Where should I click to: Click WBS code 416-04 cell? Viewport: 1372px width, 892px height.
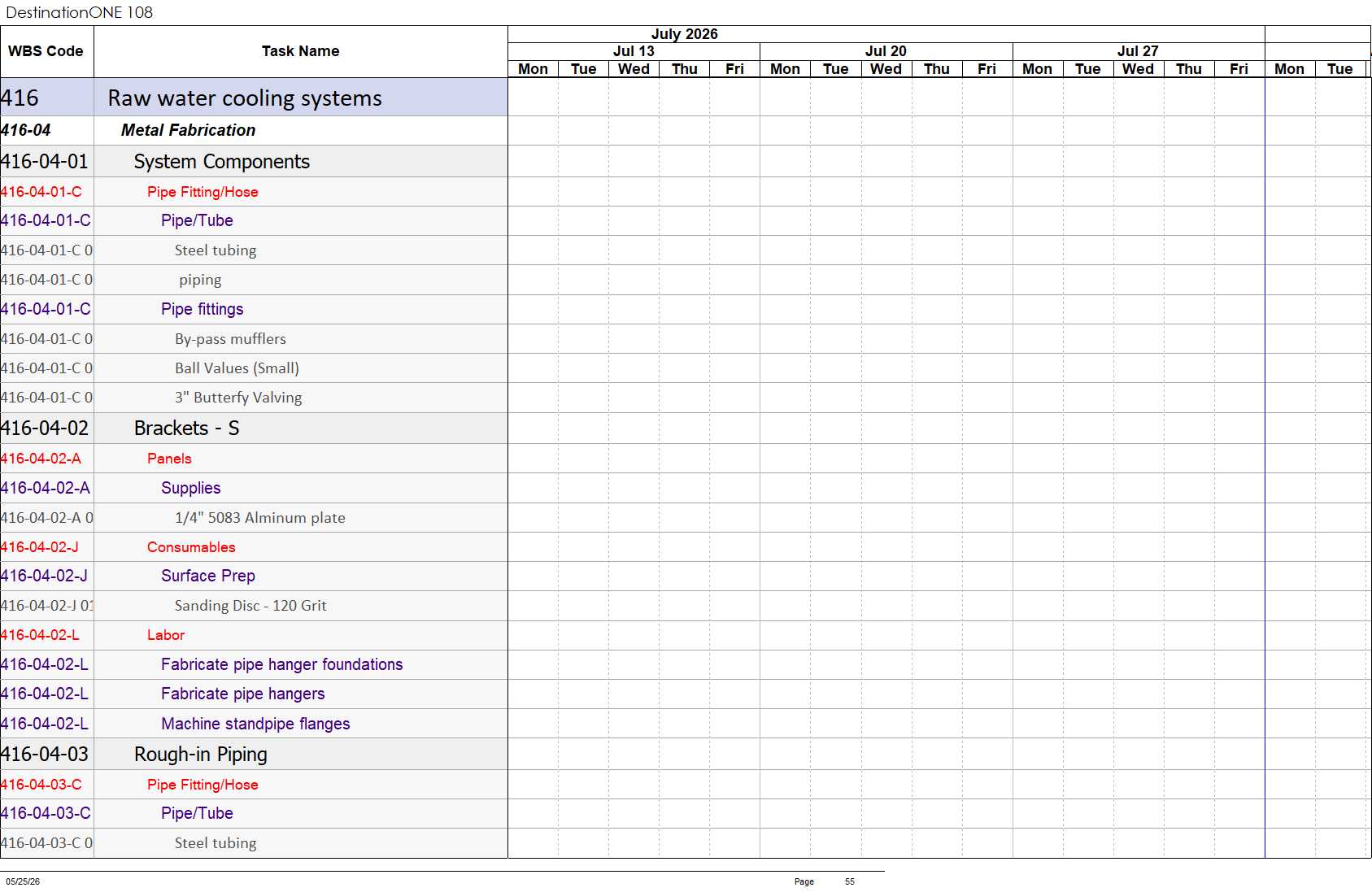[46, 130]
